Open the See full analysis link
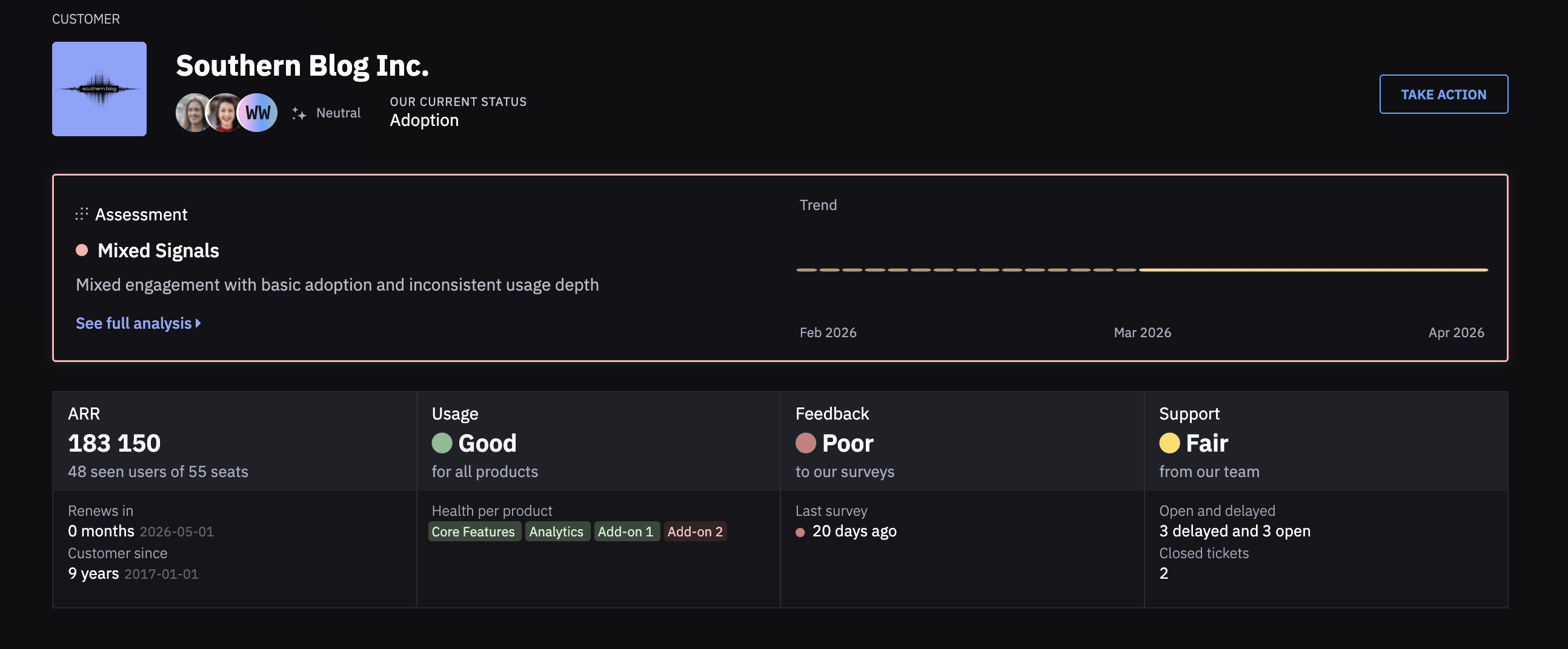Screen dimensions: 1568x649 [133, 323]
